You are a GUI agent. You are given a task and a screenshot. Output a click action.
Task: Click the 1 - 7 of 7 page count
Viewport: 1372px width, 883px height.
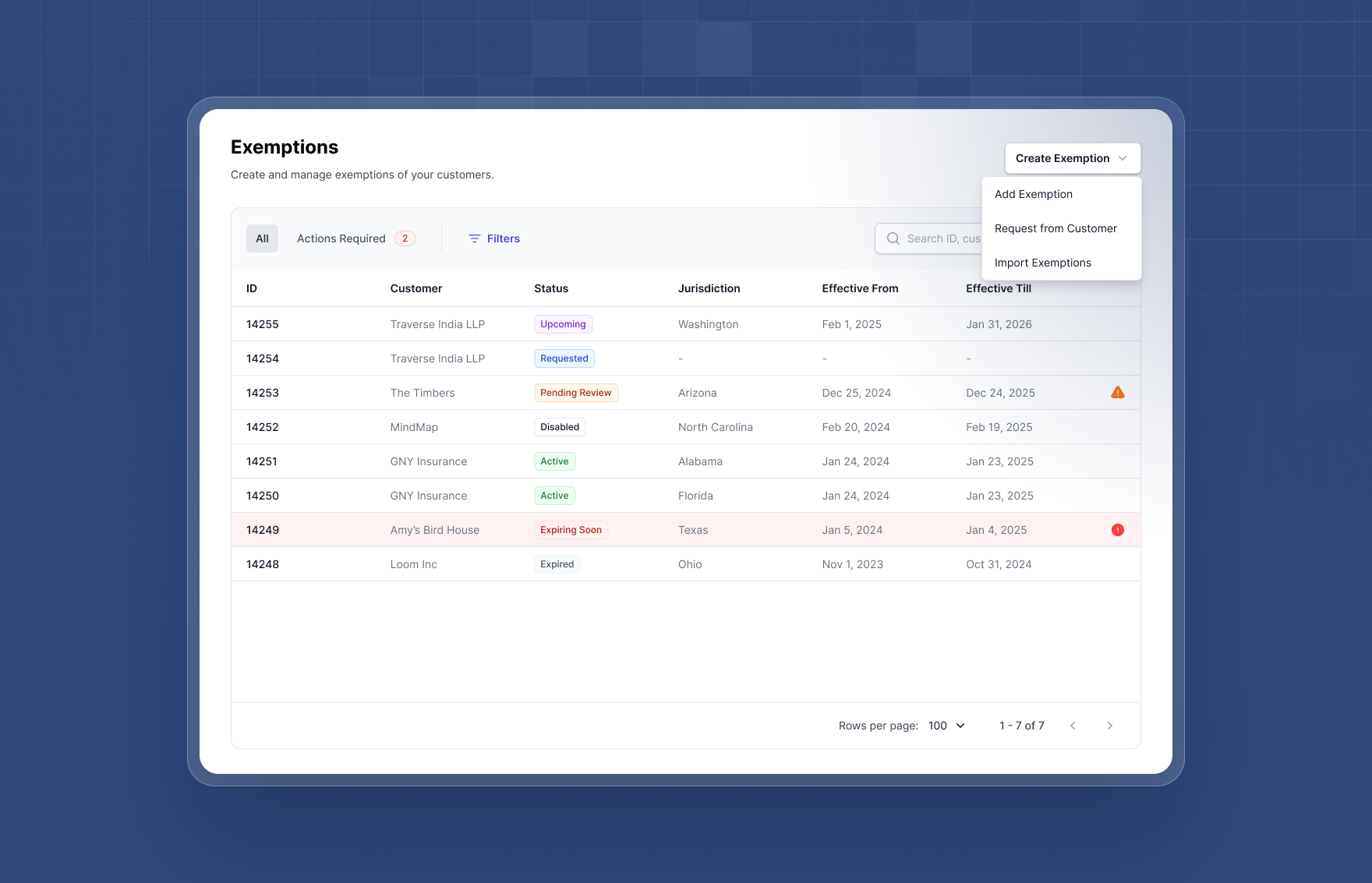pyautogui.click(x=1022, y=726)
